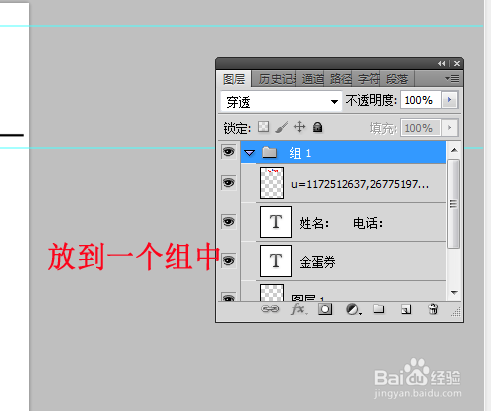This screenshot has height=411, width=491.
Task: Switch to 图层 tab
Action: 234,79
